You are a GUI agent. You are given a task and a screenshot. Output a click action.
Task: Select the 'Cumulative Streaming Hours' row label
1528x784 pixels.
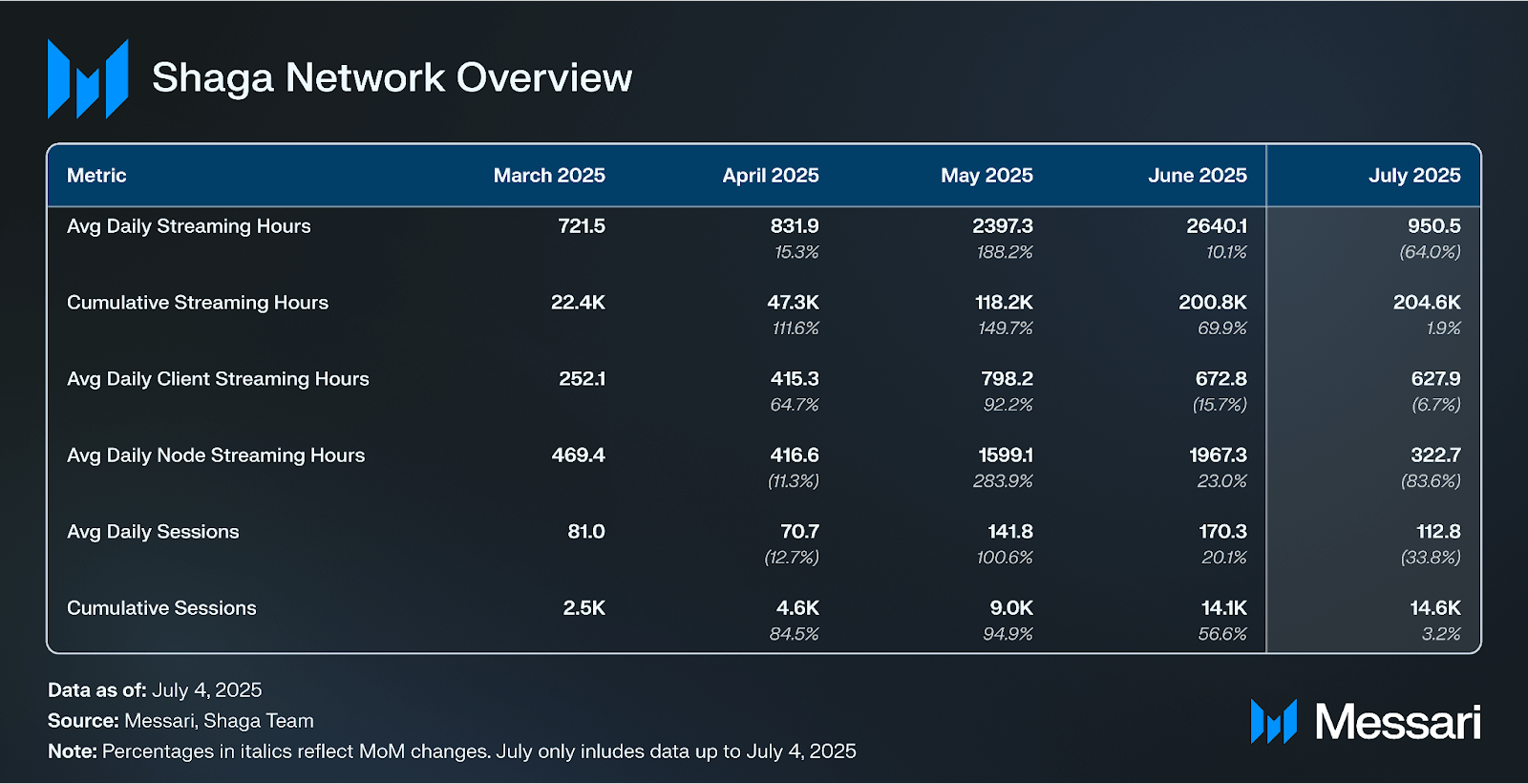198,303
